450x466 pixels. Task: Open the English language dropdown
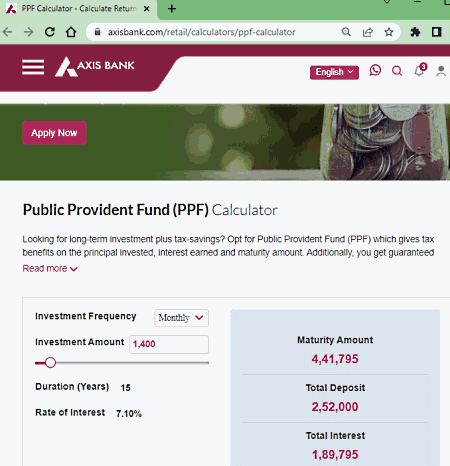(x=334, y=72)
